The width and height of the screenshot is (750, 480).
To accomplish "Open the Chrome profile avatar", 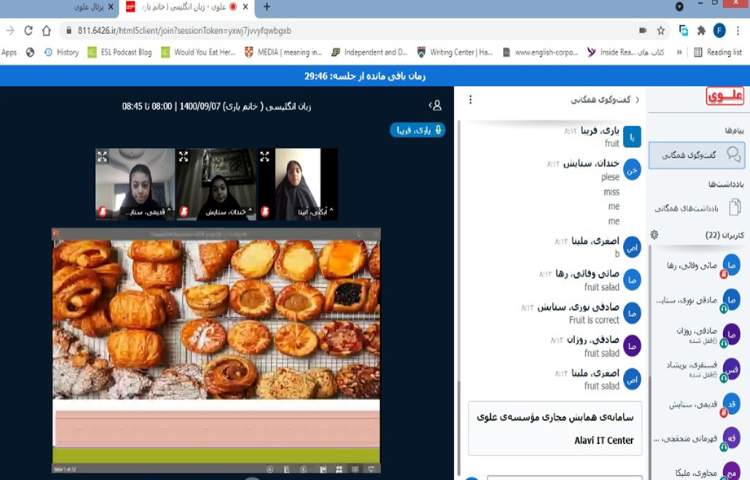I will [719, 31].
